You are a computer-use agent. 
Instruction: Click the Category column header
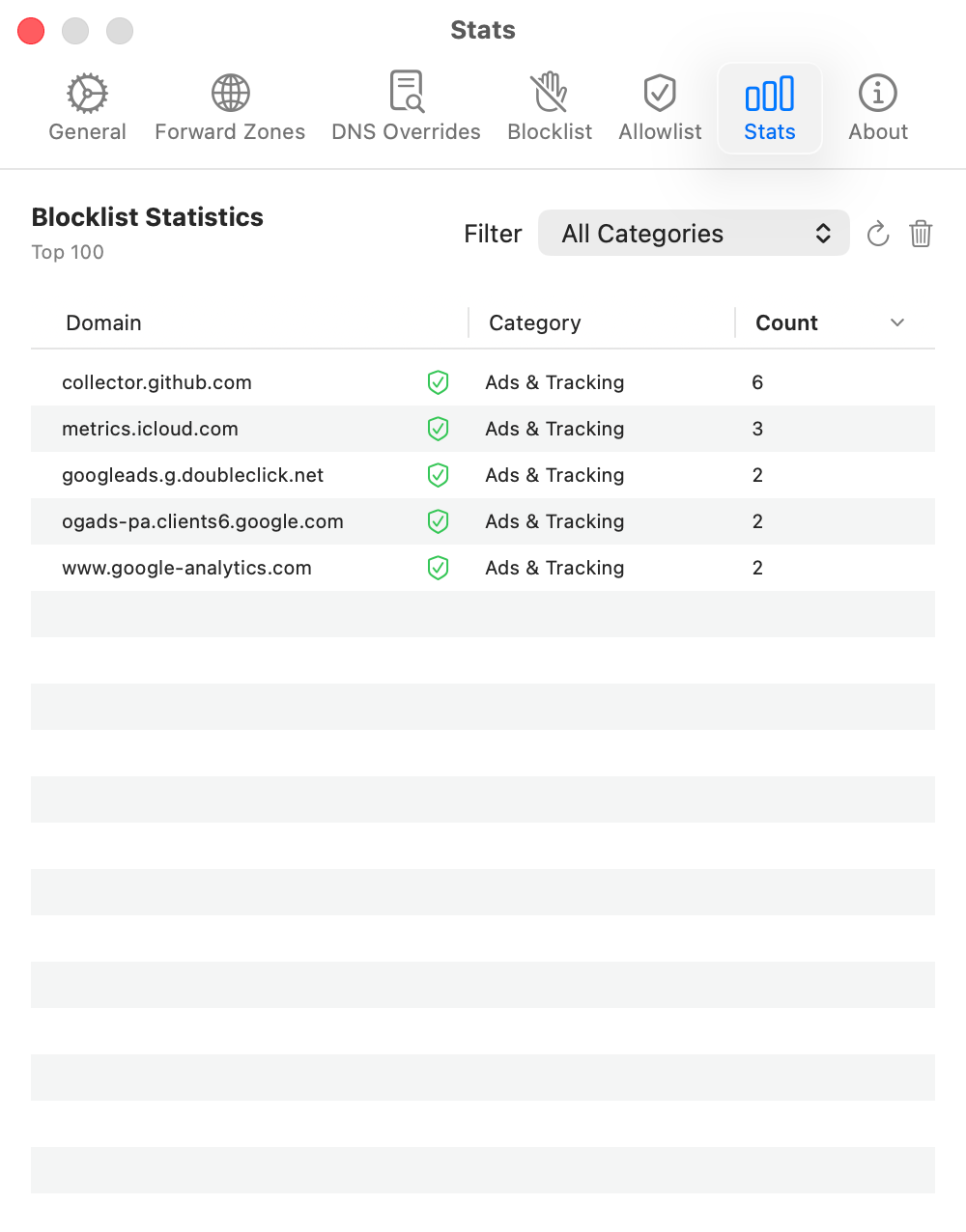[x=534, y=322]
